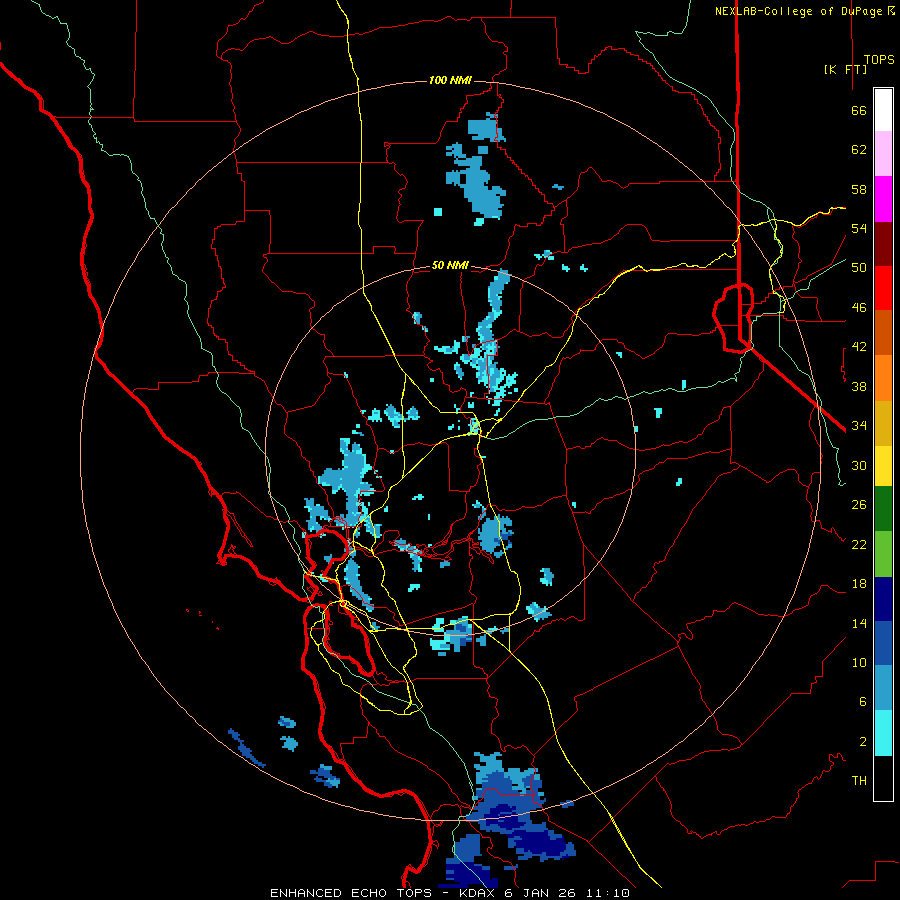Click the dark red (maroon) legend swatch
The image size is (900, 900).
[x=883, y=244]
